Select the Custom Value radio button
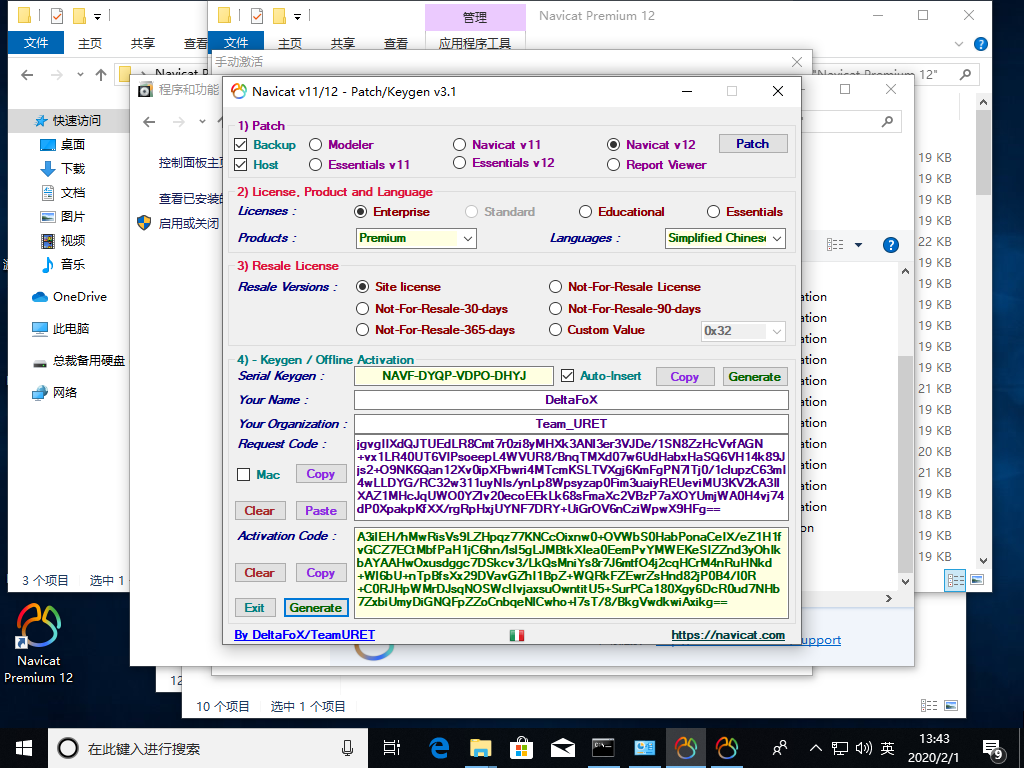Viewport: 1024px width, 768px height. coord(555,330)
